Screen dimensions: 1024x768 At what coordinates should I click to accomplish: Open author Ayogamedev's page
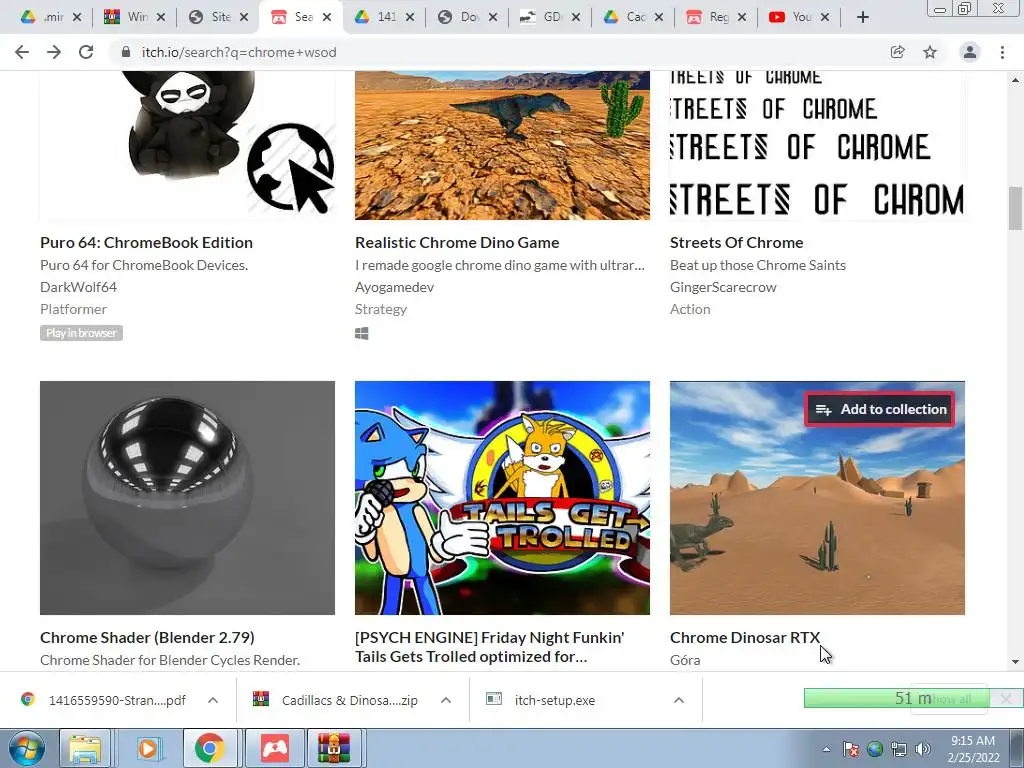[394, 287]
